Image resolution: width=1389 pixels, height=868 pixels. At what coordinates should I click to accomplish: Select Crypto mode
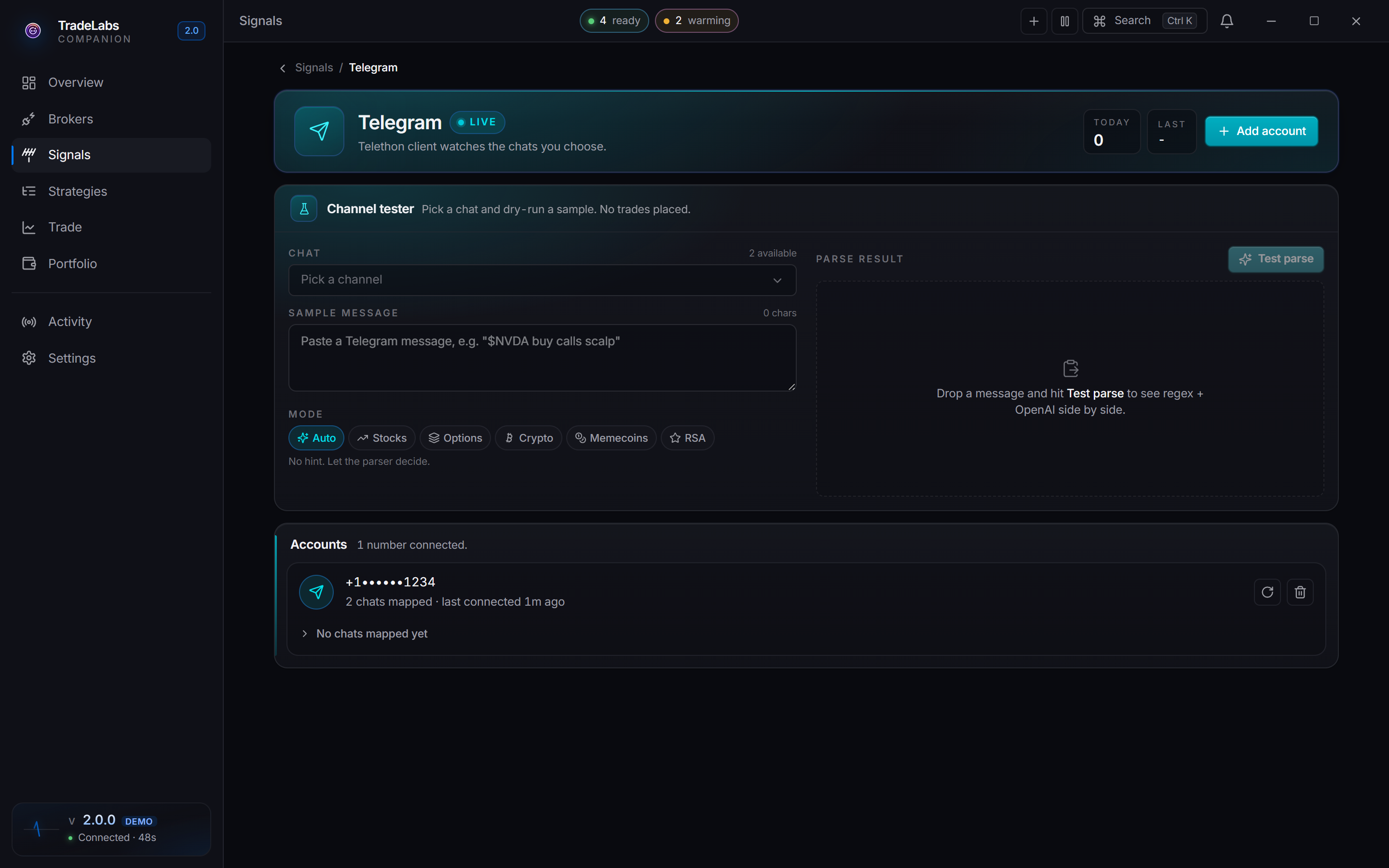tap(529, 438)
